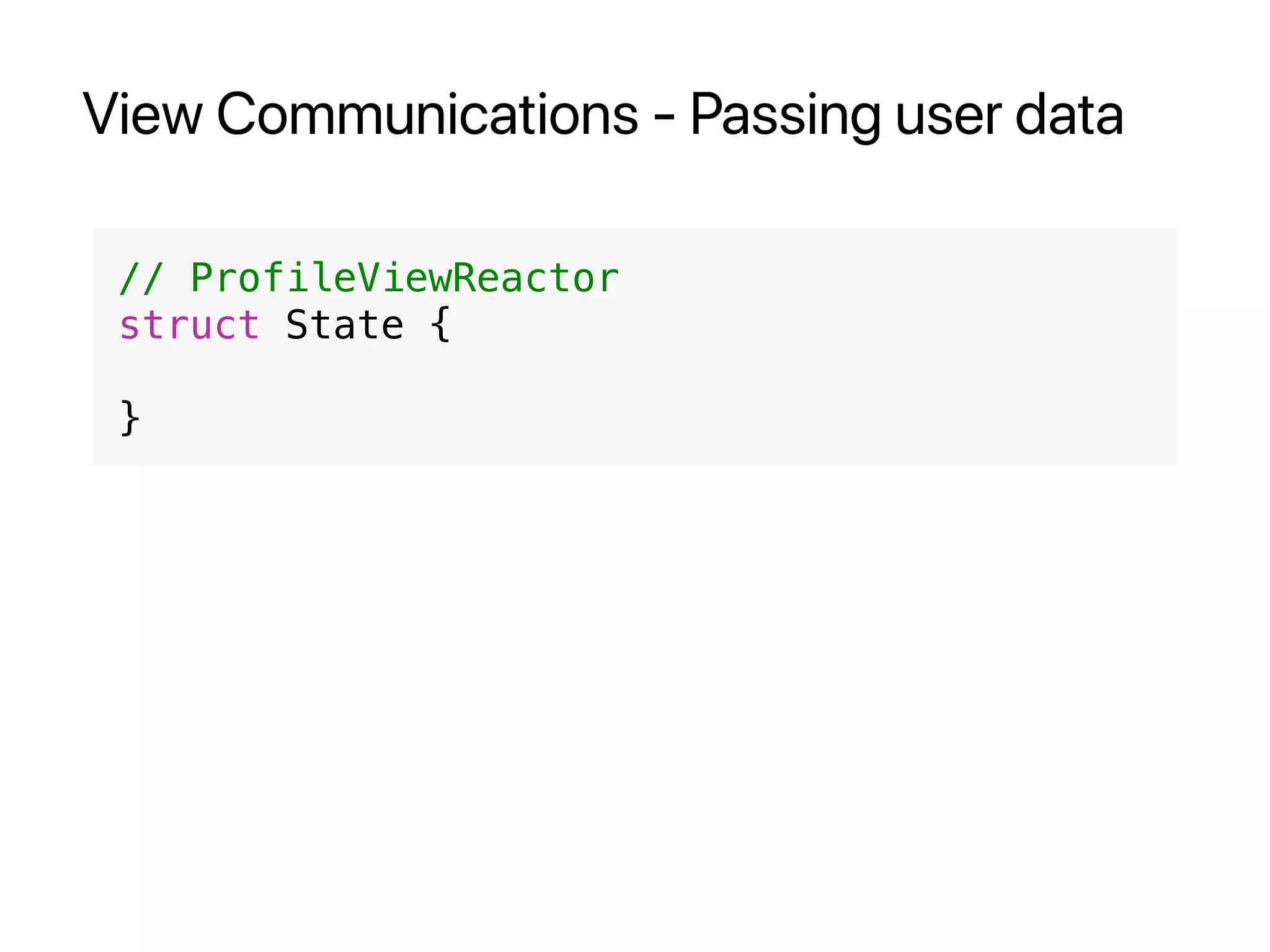Click the blank slide area below the code block
This screenshot has height=952, width=1270.
635,682
